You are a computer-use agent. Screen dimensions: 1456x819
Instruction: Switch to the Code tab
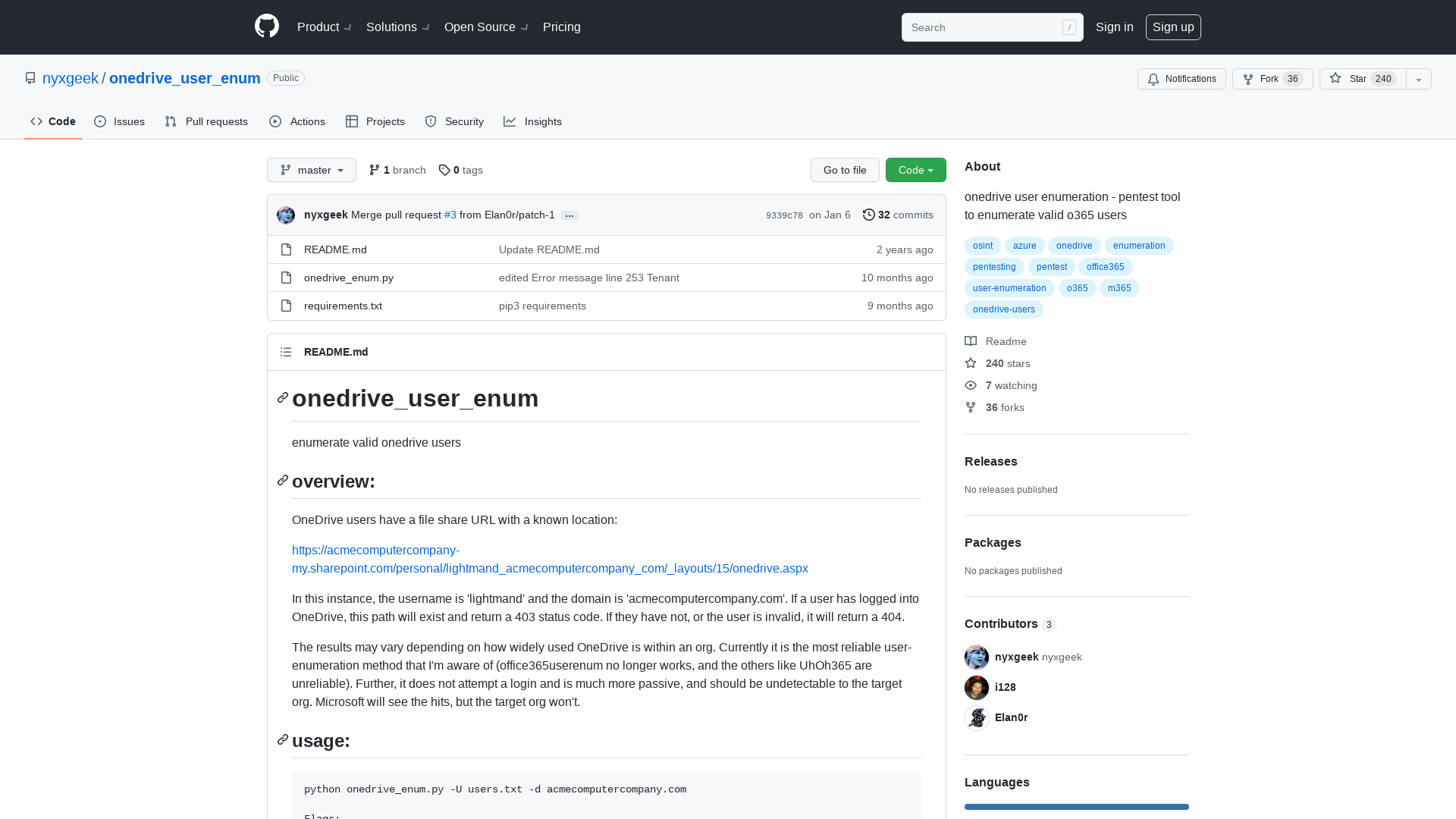point(53,121)
